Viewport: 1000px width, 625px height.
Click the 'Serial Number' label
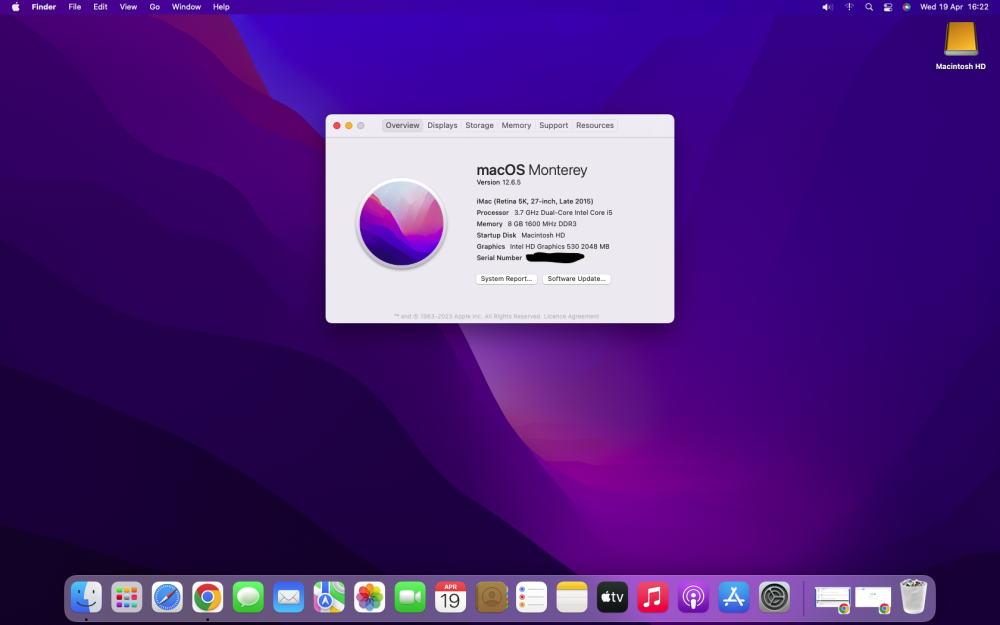[499, 258]
